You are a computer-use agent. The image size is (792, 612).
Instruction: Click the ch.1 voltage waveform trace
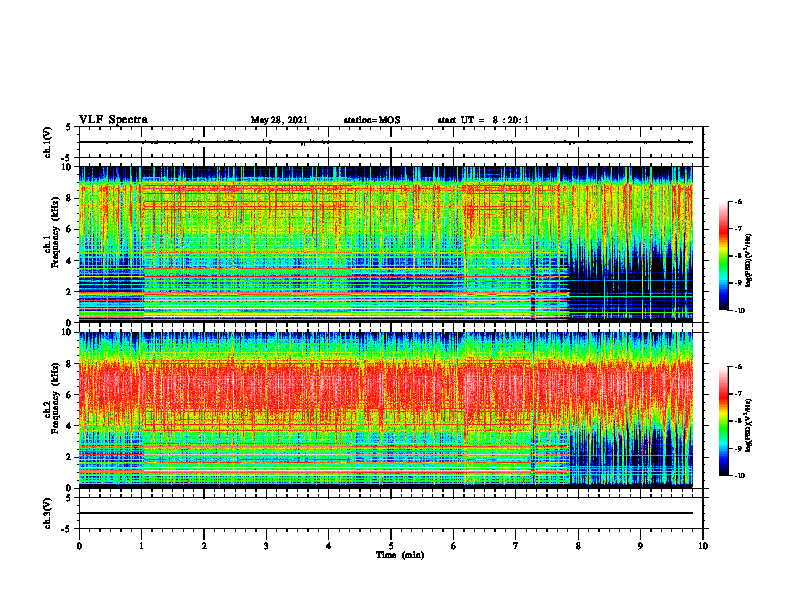click(x=385, y=142)
